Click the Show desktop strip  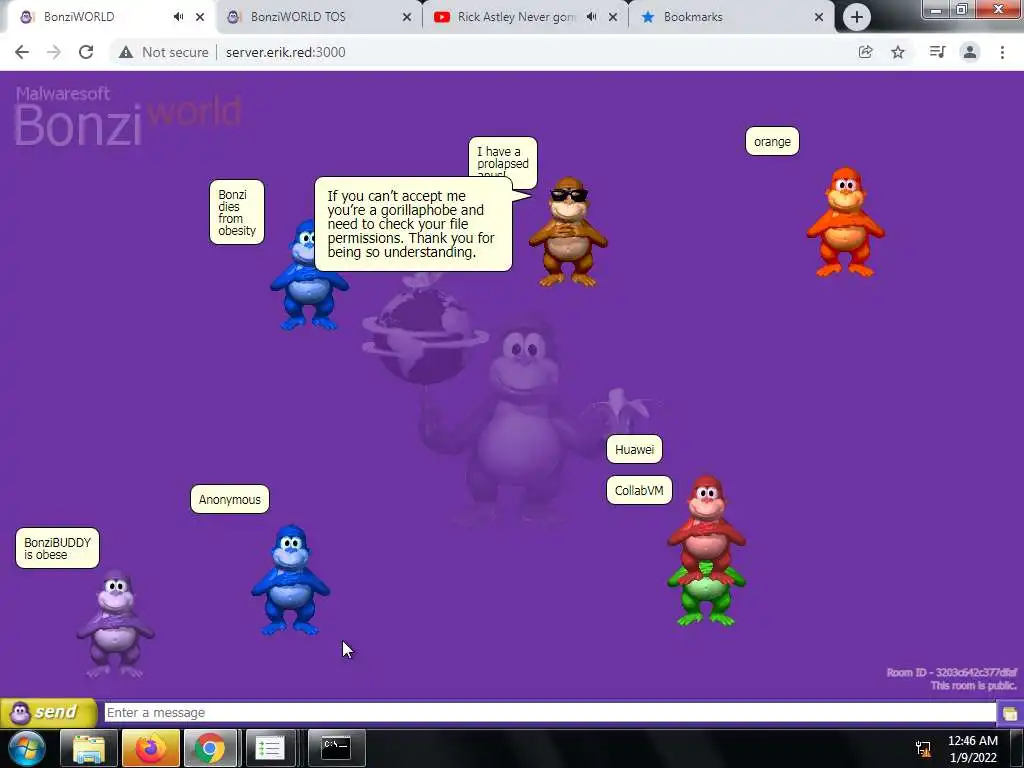pos(1017,748)
